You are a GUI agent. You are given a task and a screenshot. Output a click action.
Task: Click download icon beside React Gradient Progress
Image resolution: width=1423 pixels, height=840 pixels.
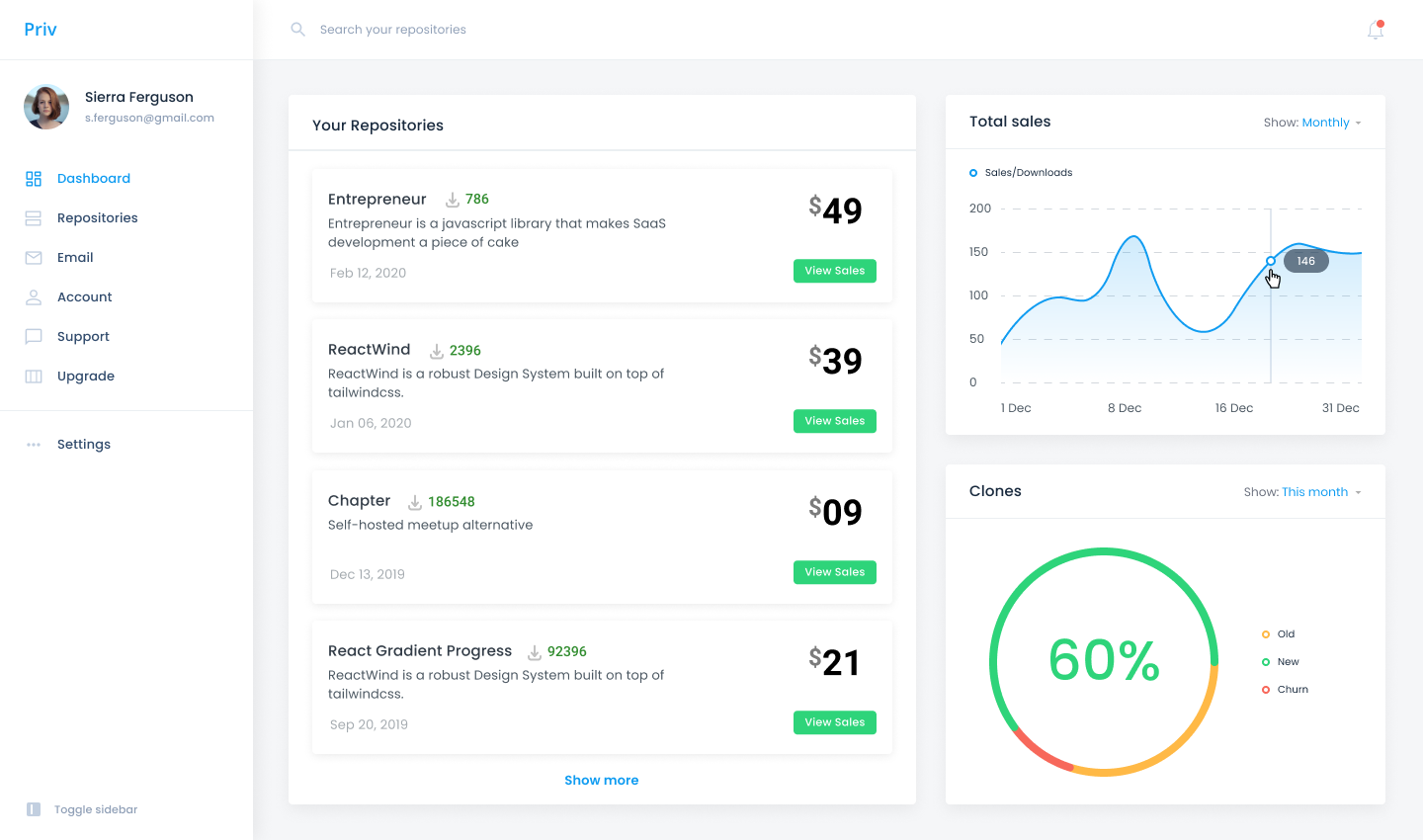point(534,652)
